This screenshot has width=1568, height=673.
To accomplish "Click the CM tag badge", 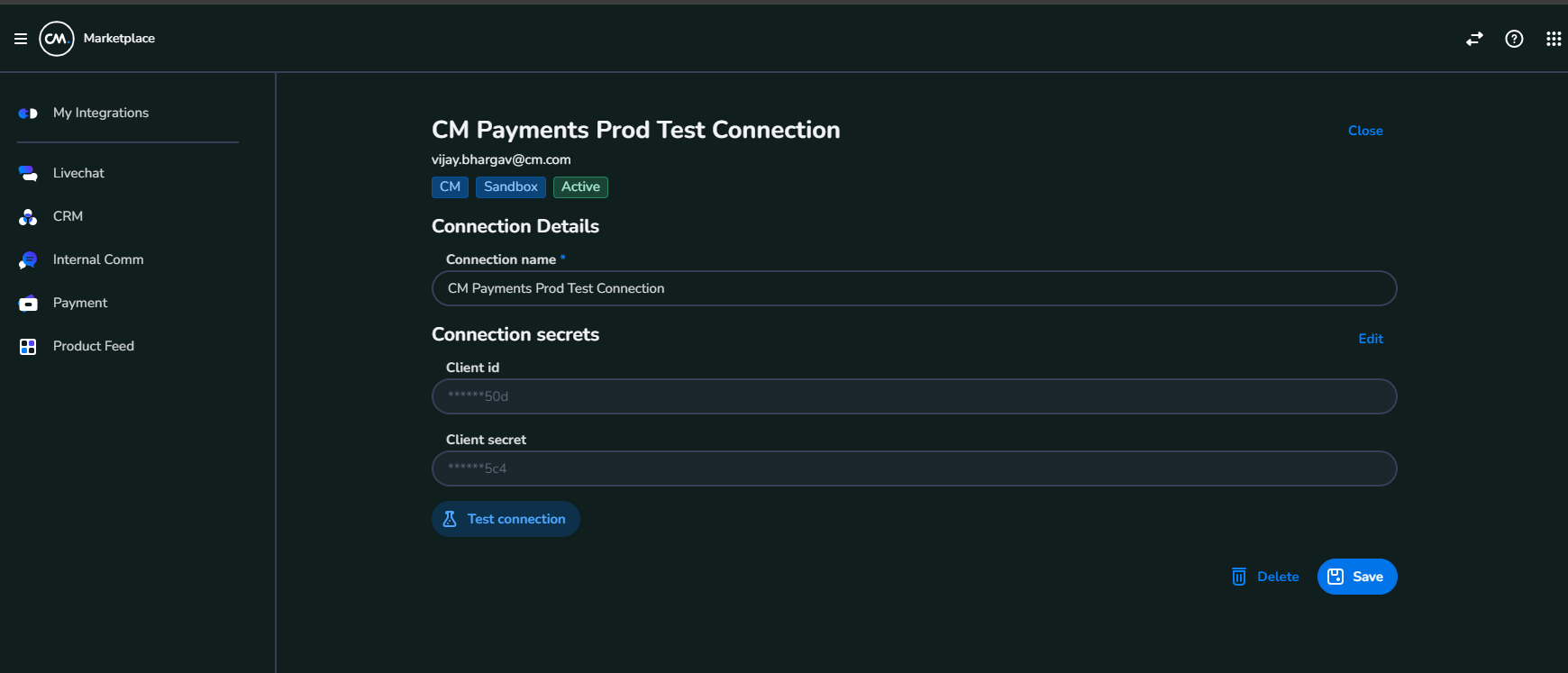I will (450, 186).
